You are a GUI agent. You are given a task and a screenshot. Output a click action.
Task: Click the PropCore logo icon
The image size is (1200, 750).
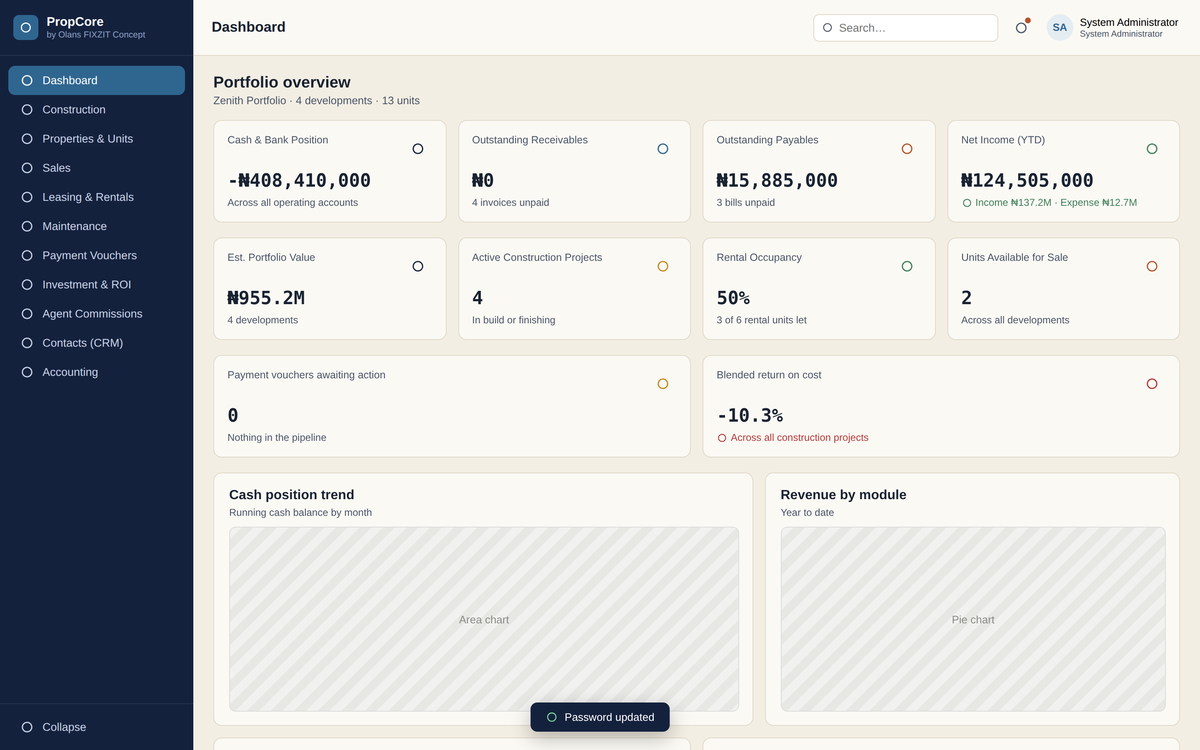26,27
